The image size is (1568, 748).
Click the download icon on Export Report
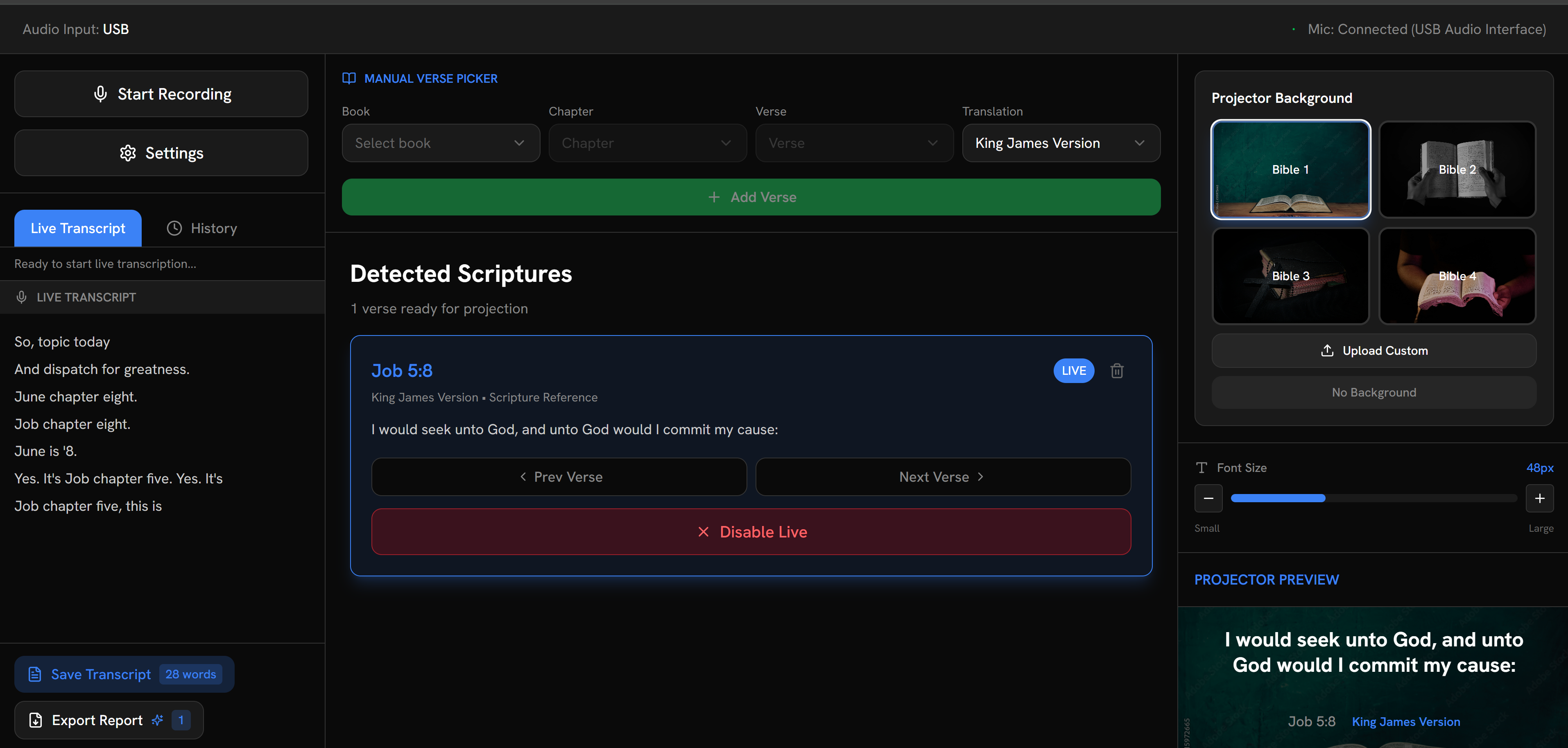[x=35, y=720]
